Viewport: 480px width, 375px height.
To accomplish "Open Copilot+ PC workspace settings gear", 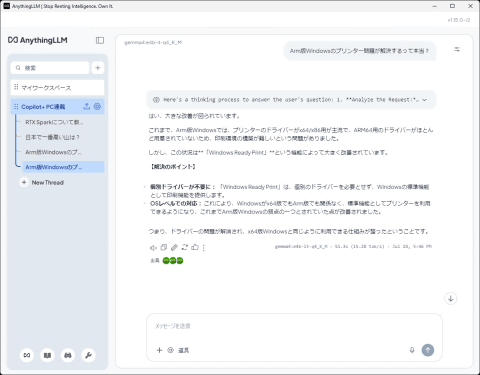I will click(x=97, y=106).
